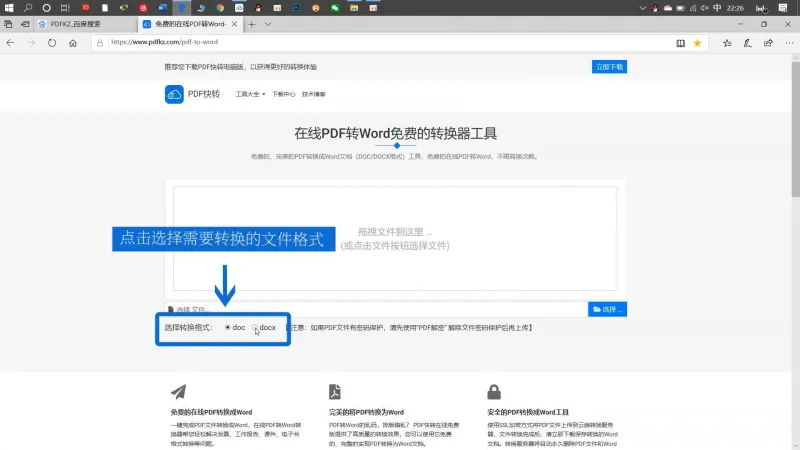Click heading 安全的PDF转换成Word工具
The image size is (800, 450).
click(x=528, y=412)
